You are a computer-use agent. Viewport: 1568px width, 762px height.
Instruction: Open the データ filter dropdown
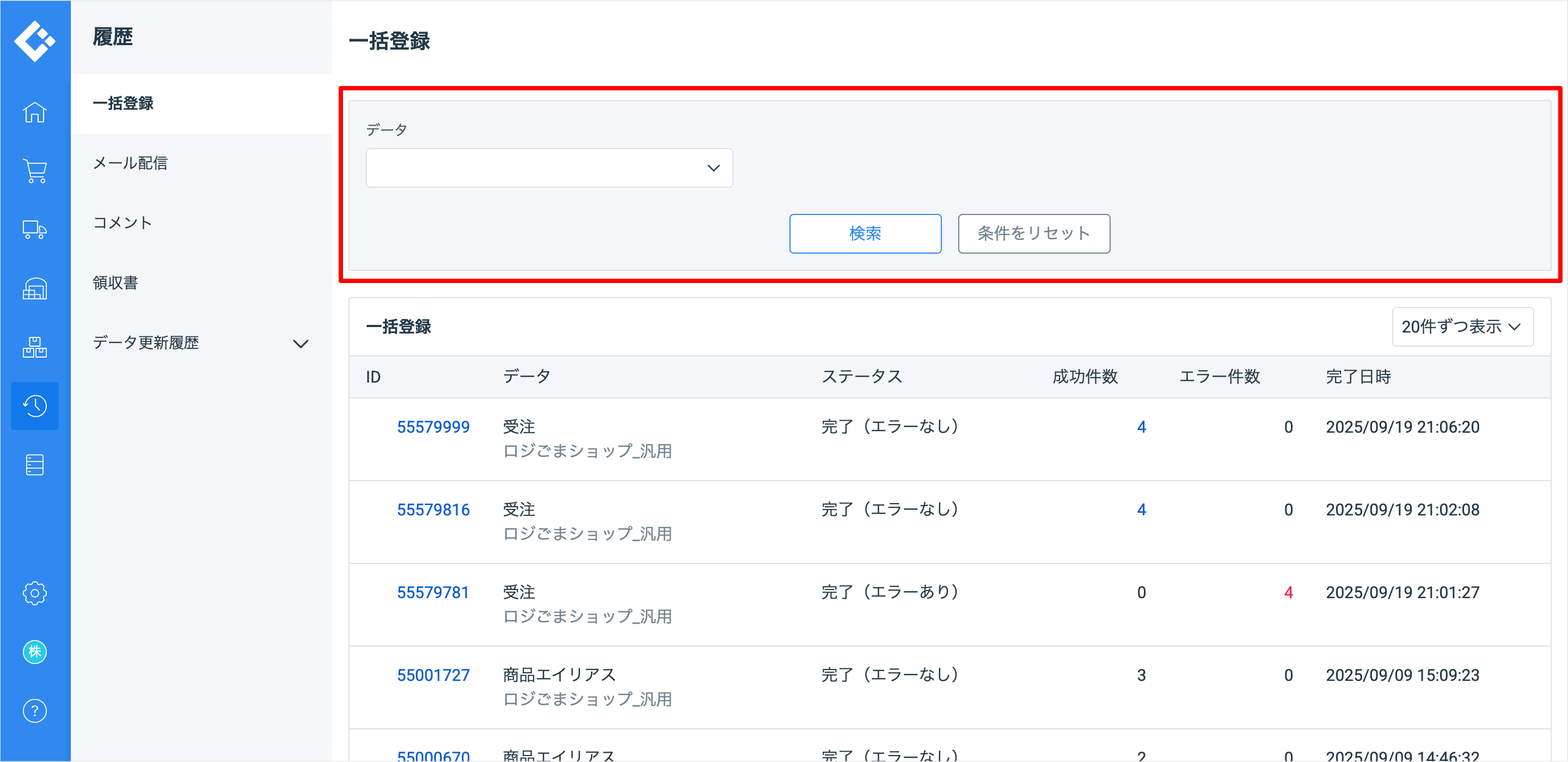[x=549, y=168]
